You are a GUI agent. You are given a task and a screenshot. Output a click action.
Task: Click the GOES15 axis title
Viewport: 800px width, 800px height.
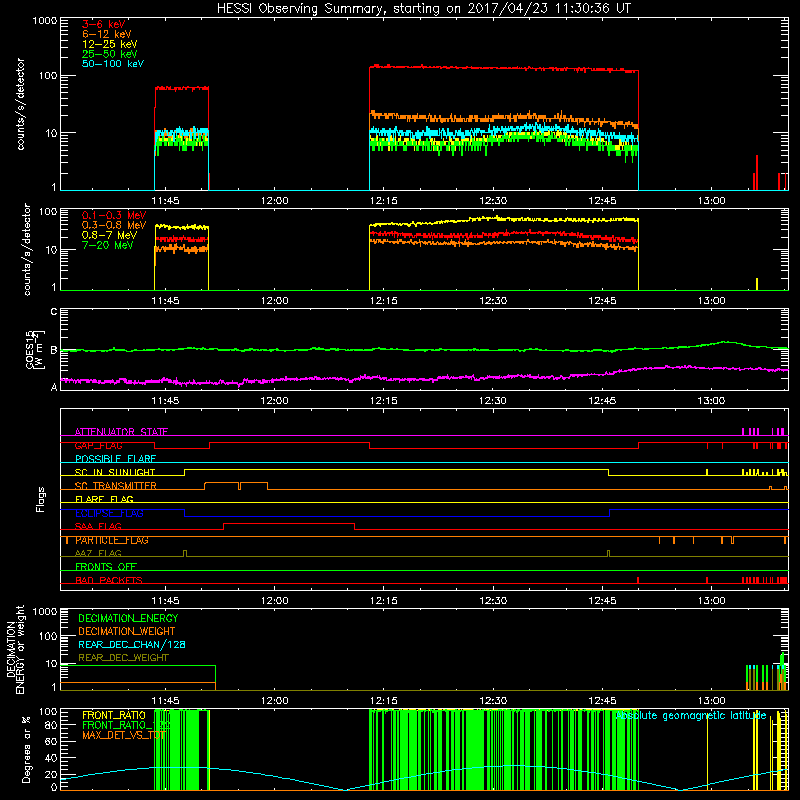(35, 349)
